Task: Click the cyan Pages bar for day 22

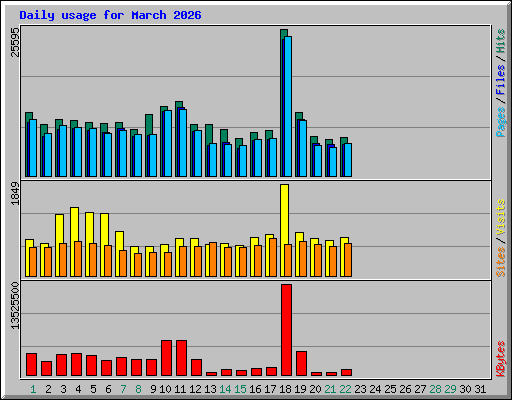Action: [348, 160]
